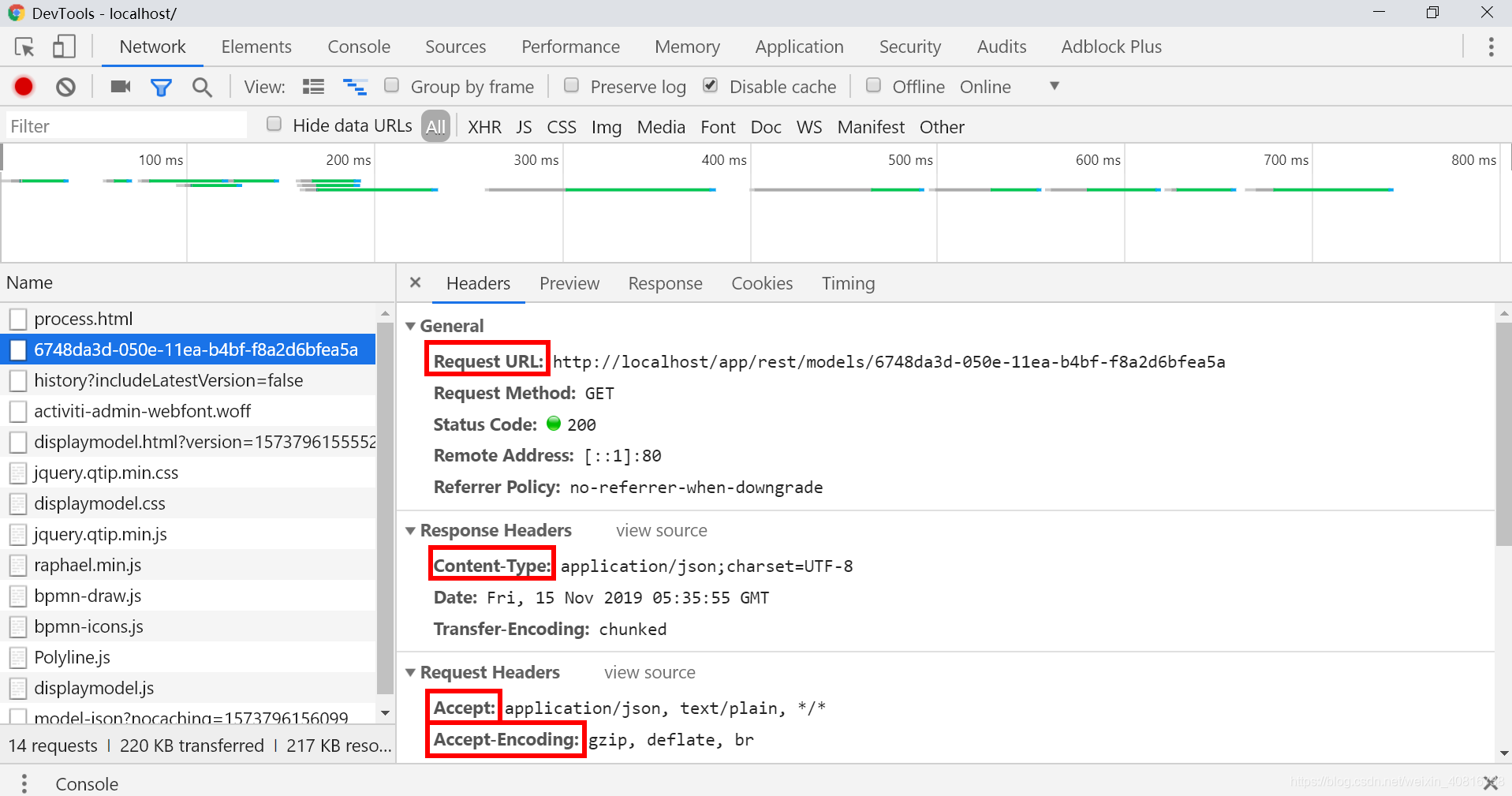This screenshot has height=796, width=1512.
Task: Select the displaymodel.css request
Action: point(189,503)
